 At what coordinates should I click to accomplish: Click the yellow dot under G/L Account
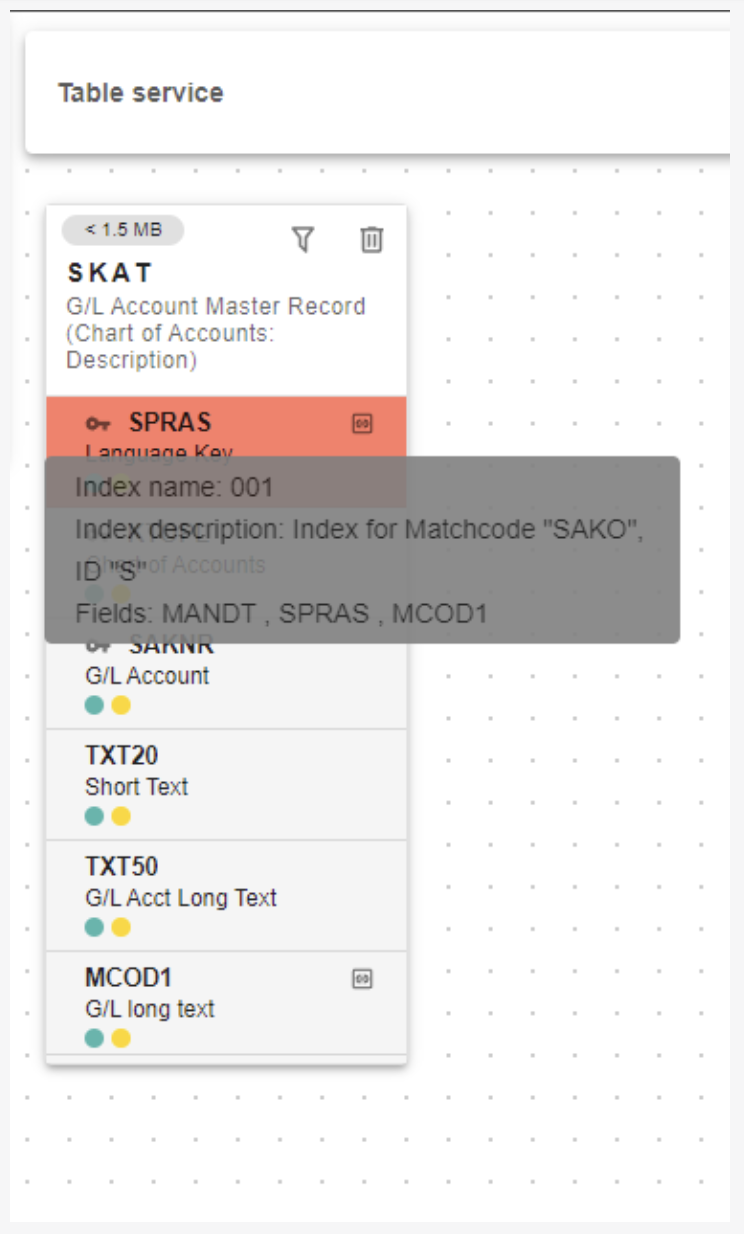(121, 705)
